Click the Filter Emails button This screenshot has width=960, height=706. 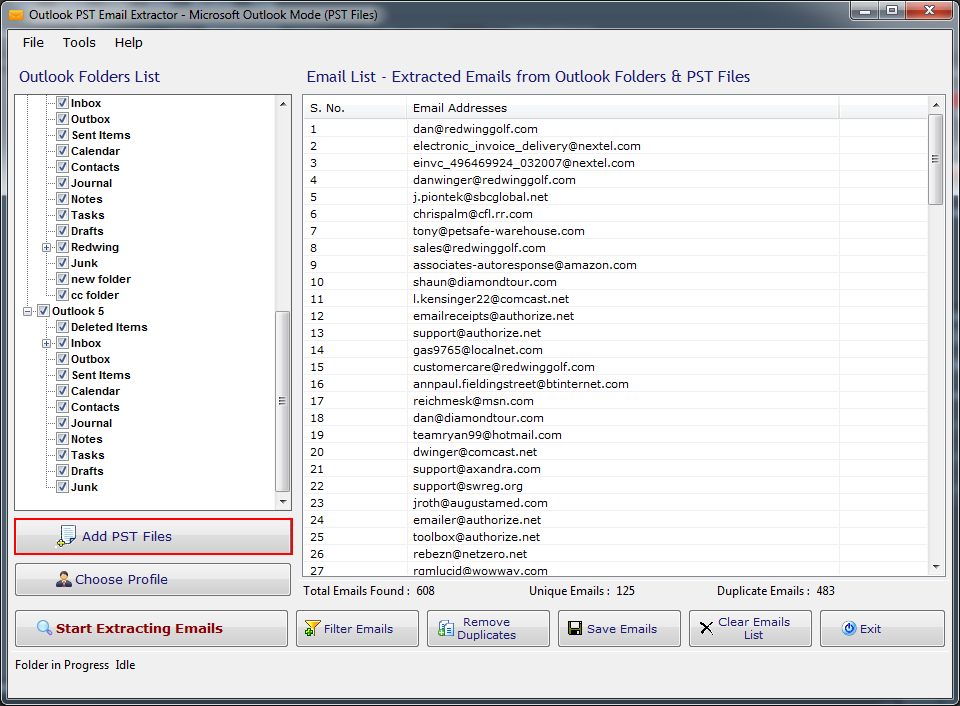pyautogui.click(x=358, y=628)
